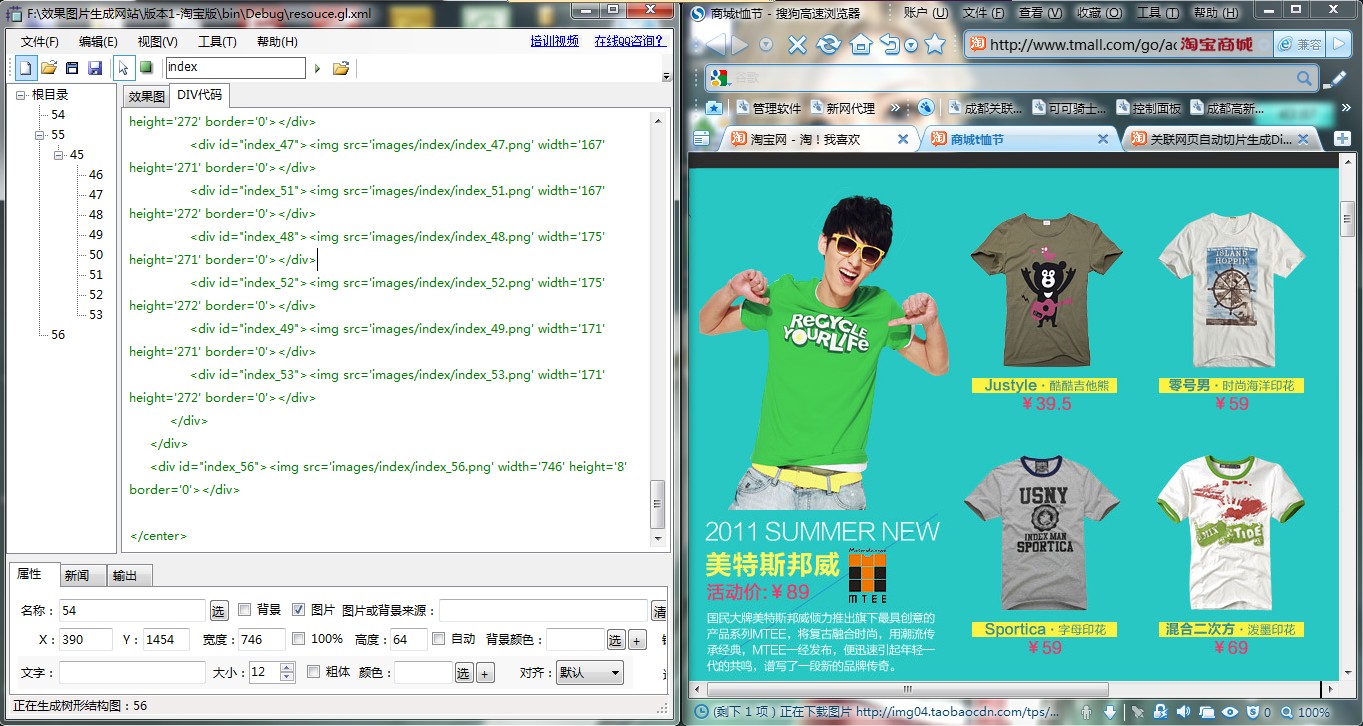Image resolution: width=1363 pixels, height=726 pixels.
Task: Select the green rectangle tool
Action: [x=146, y=68]
